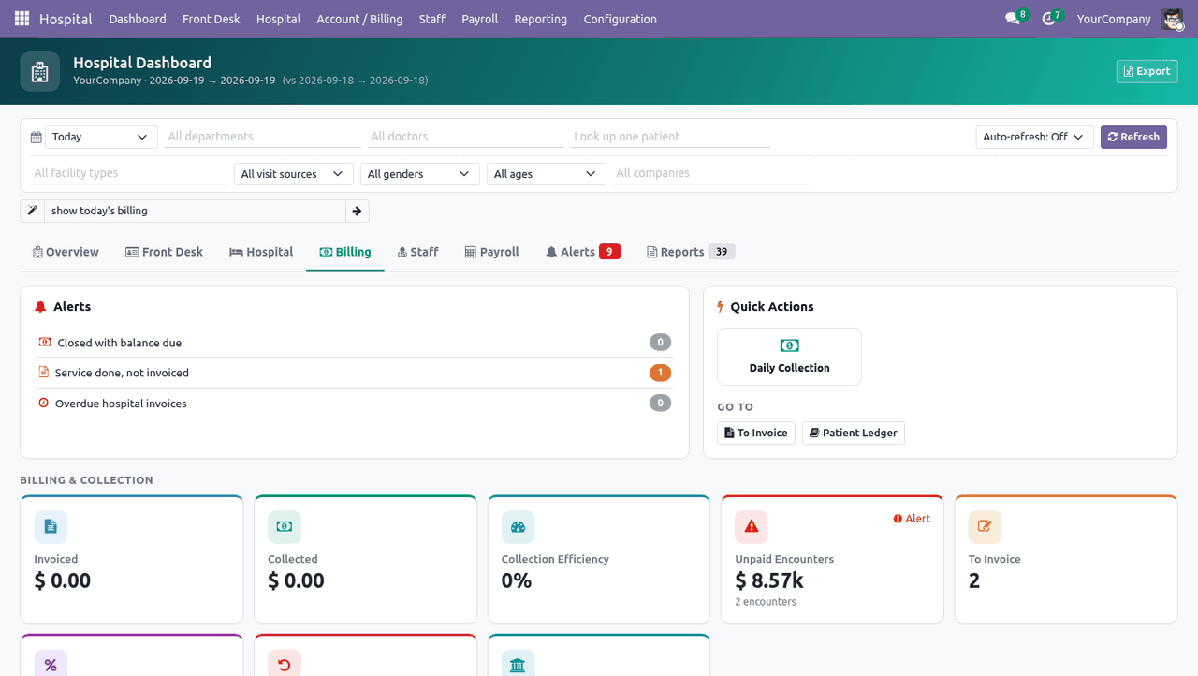Go to To Invoice
The height and width of the screenshot is (676, 1198).
[x=756, y=433]
